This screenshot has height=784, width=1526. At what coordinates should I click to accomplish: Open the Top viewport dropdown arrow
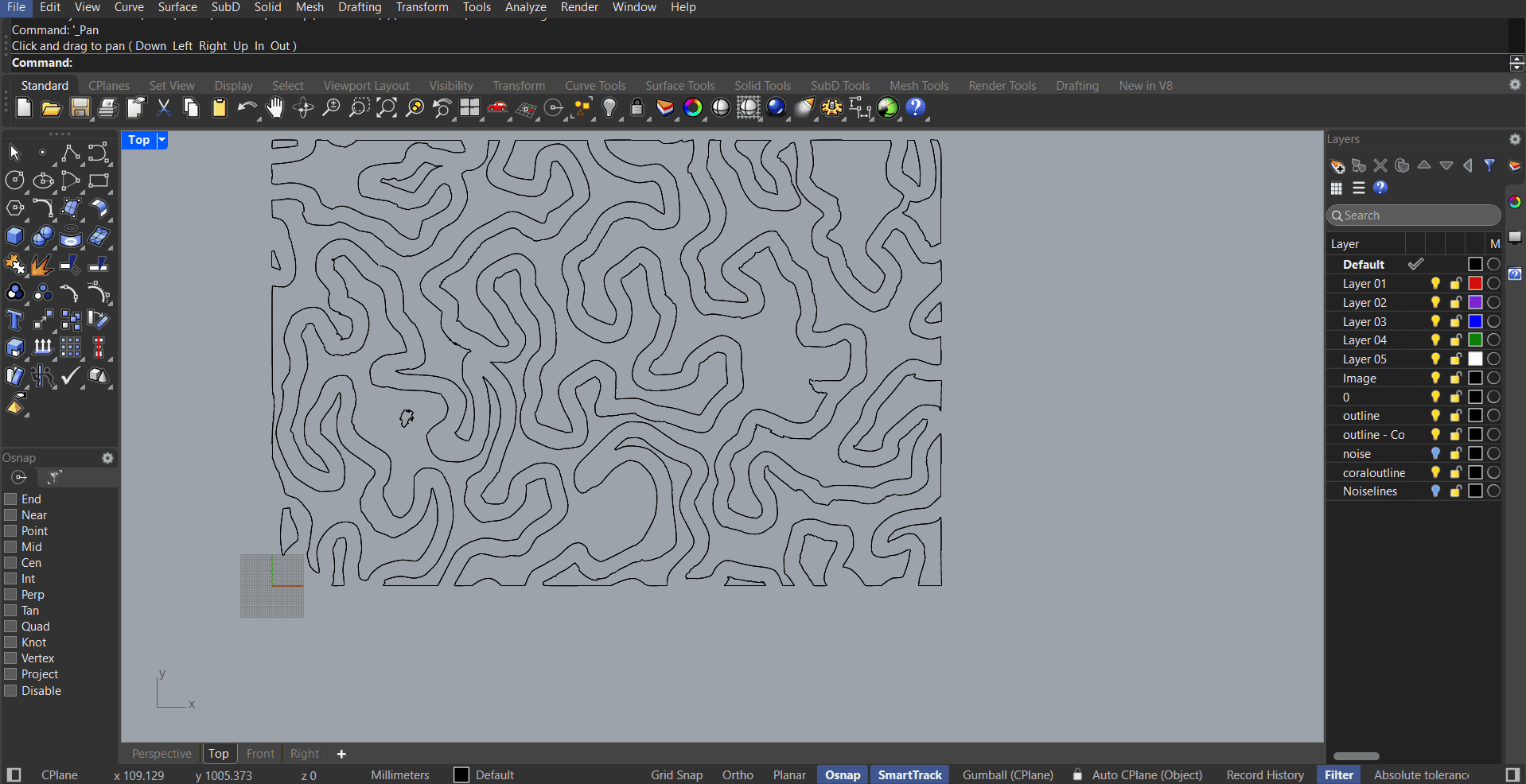coord(162,140)
